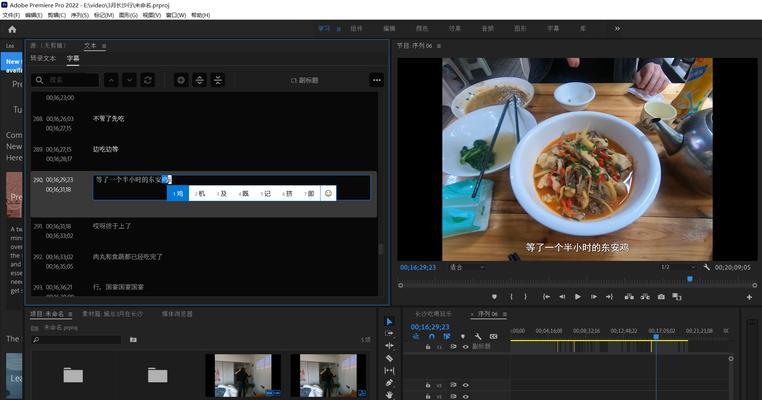Open 1/2 playback resolution dropdown
This screenshot has width=762, height=400.
678,267
